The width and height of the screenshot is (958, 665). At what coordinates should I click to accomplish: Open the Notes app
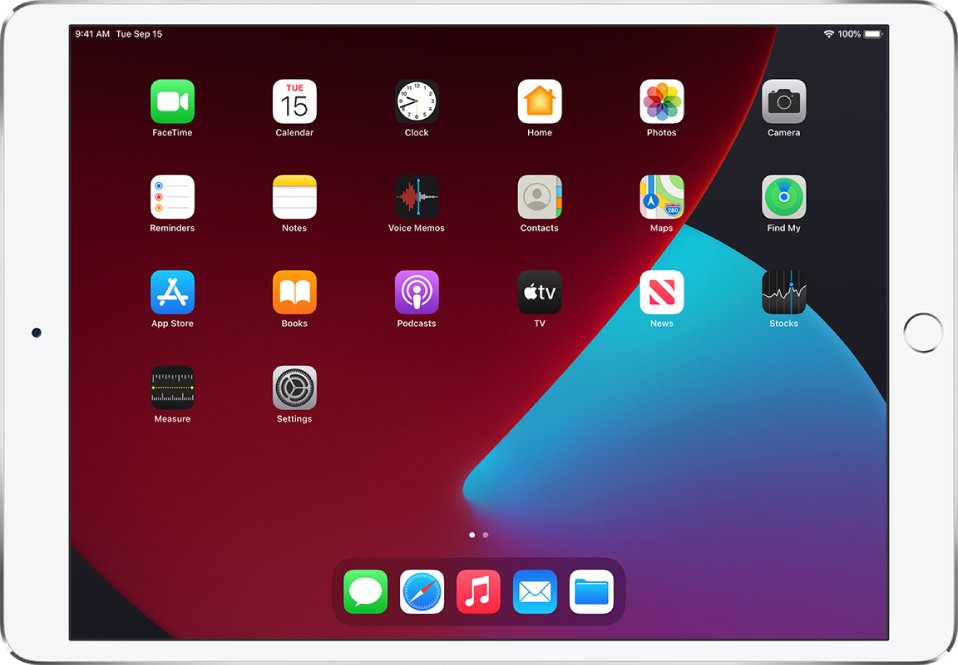(x=294, y=195)
